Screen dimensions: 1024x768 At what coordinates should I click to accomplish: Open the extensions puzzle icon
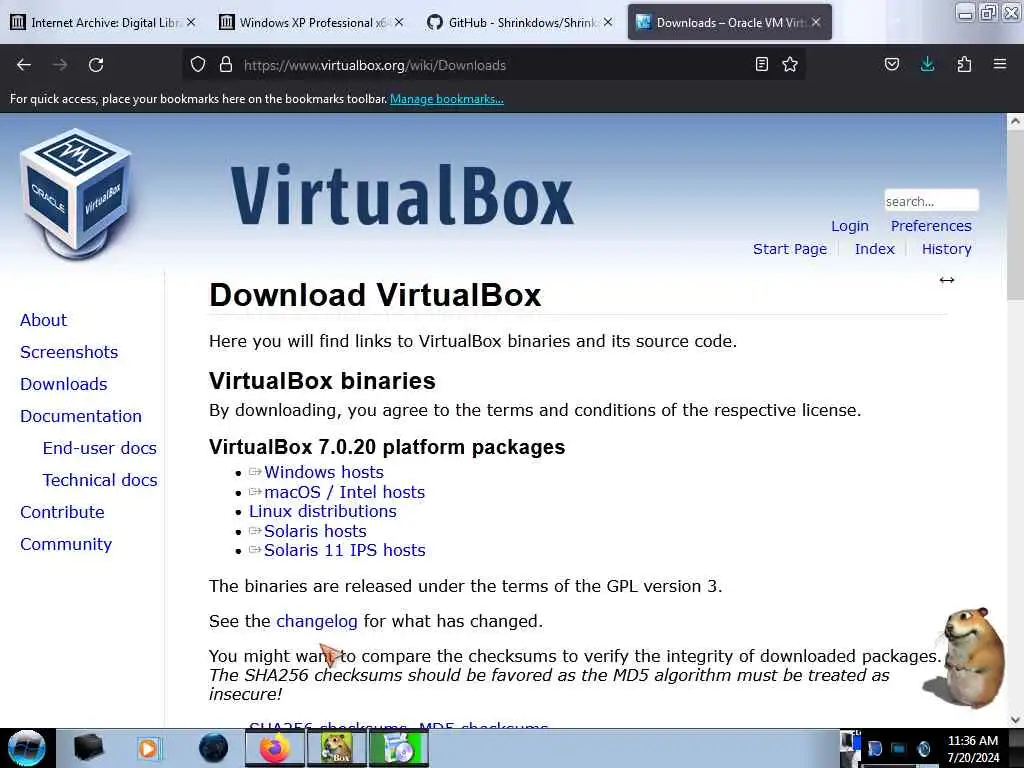click(x=964, y=65)
